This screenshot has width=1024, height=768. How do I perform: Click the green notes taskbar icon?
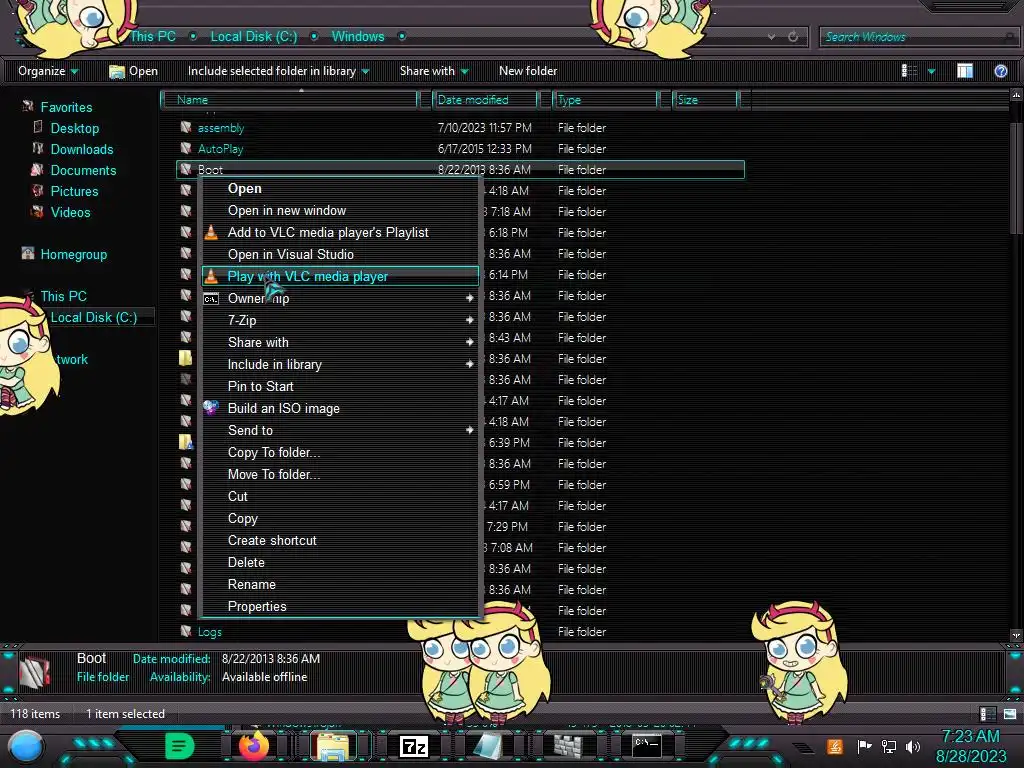click(179, 745)
